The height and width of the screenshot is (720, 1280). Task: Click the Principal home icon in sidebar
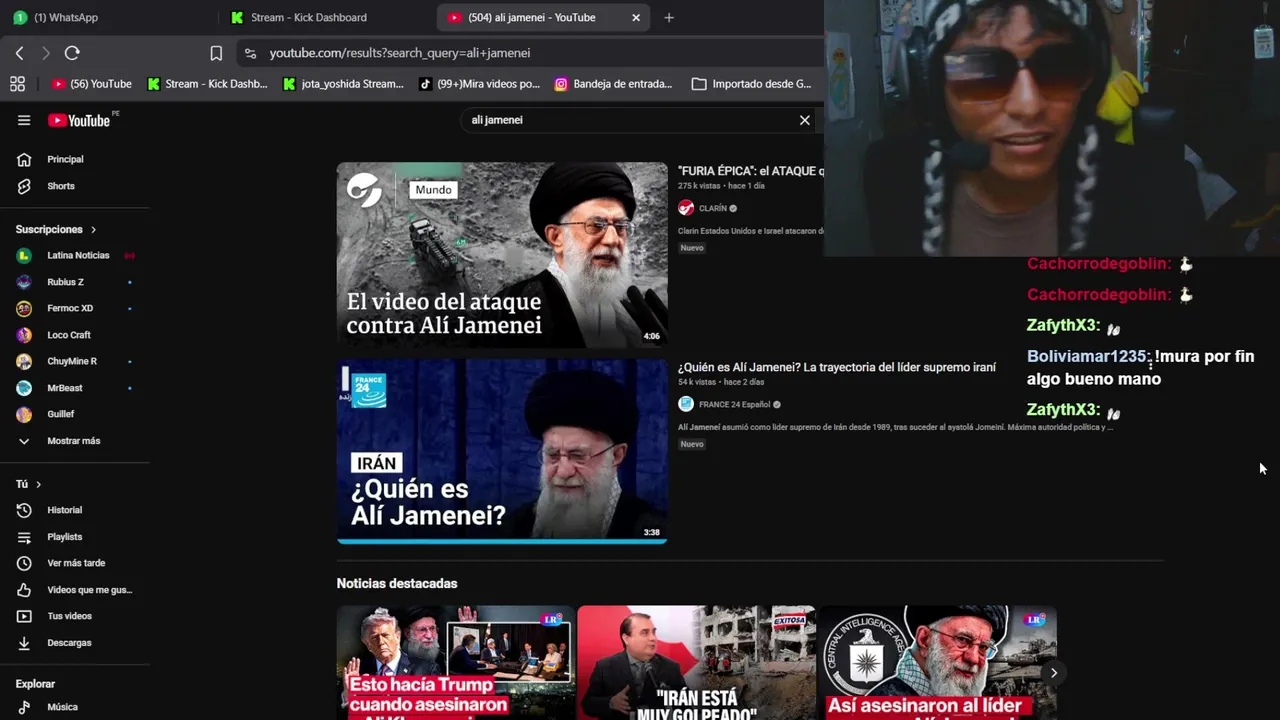coord(24,159)
